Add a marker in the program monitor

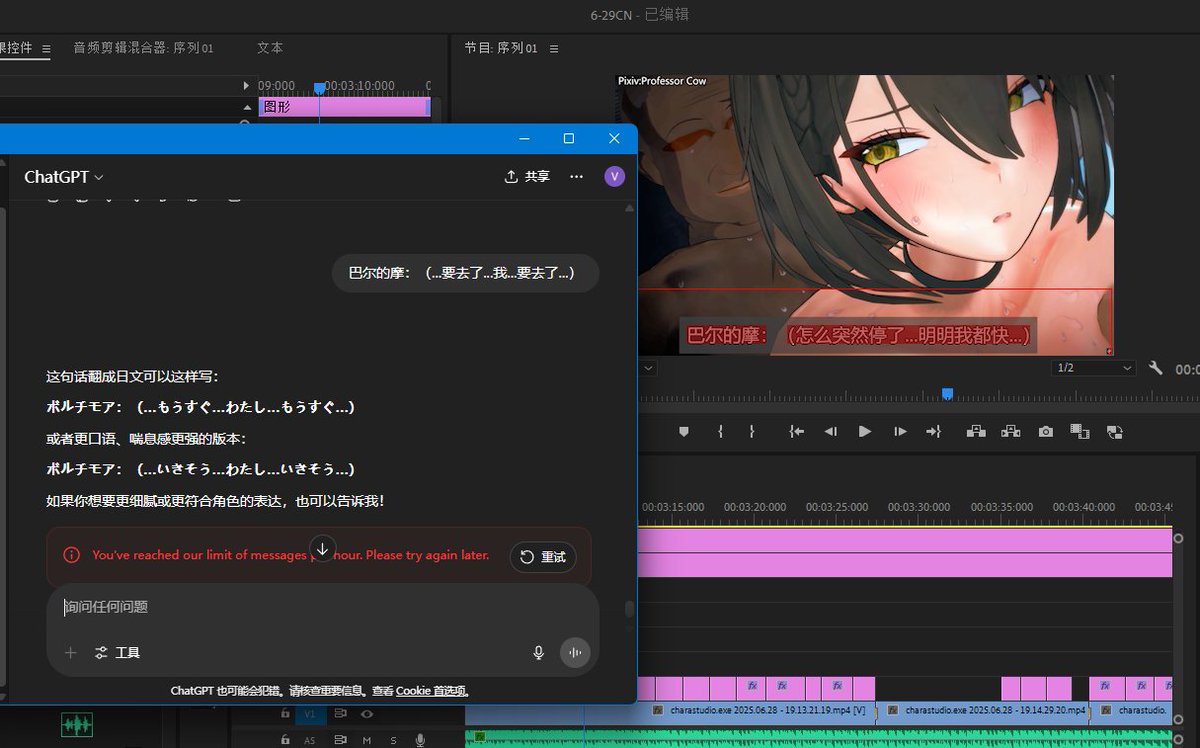point(685,431)
